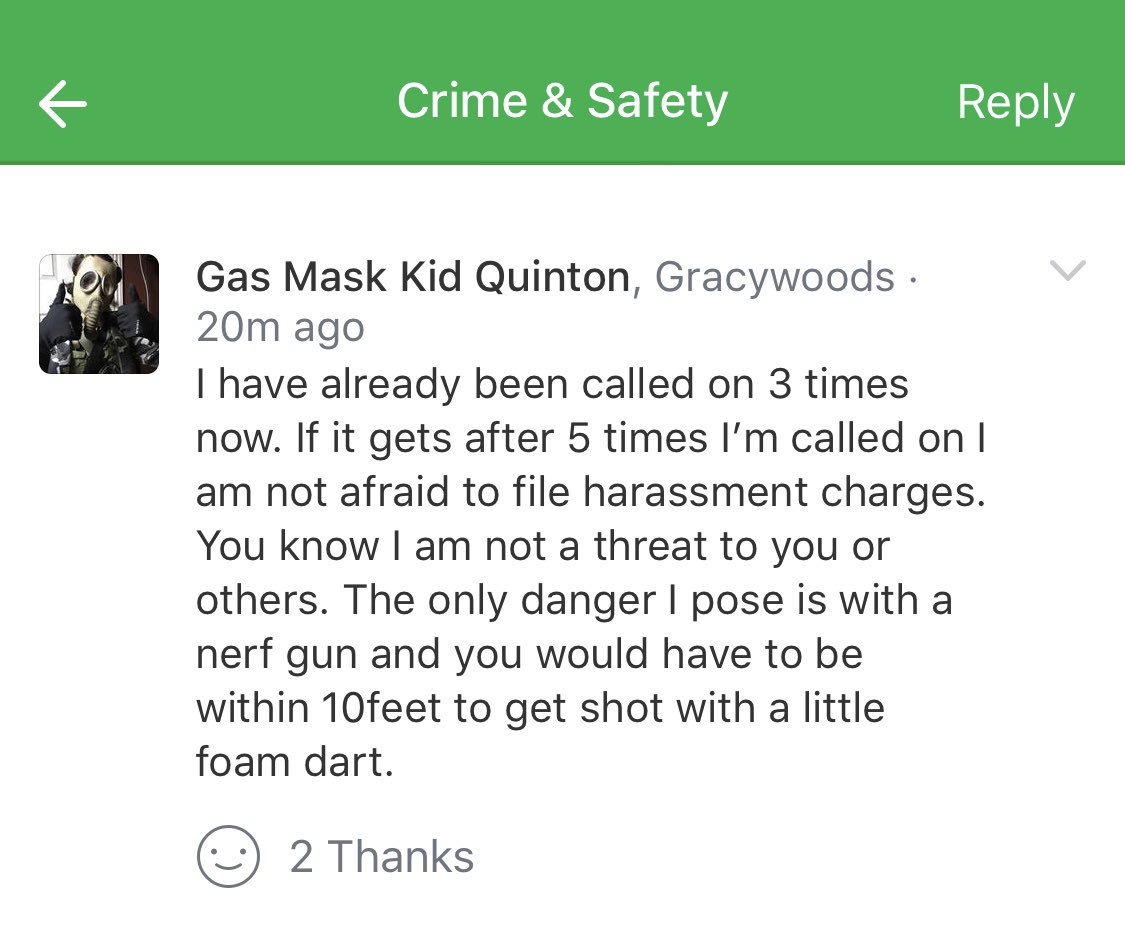
Task: Click the 20m ago timestamp
Action: tap(280, 328)
